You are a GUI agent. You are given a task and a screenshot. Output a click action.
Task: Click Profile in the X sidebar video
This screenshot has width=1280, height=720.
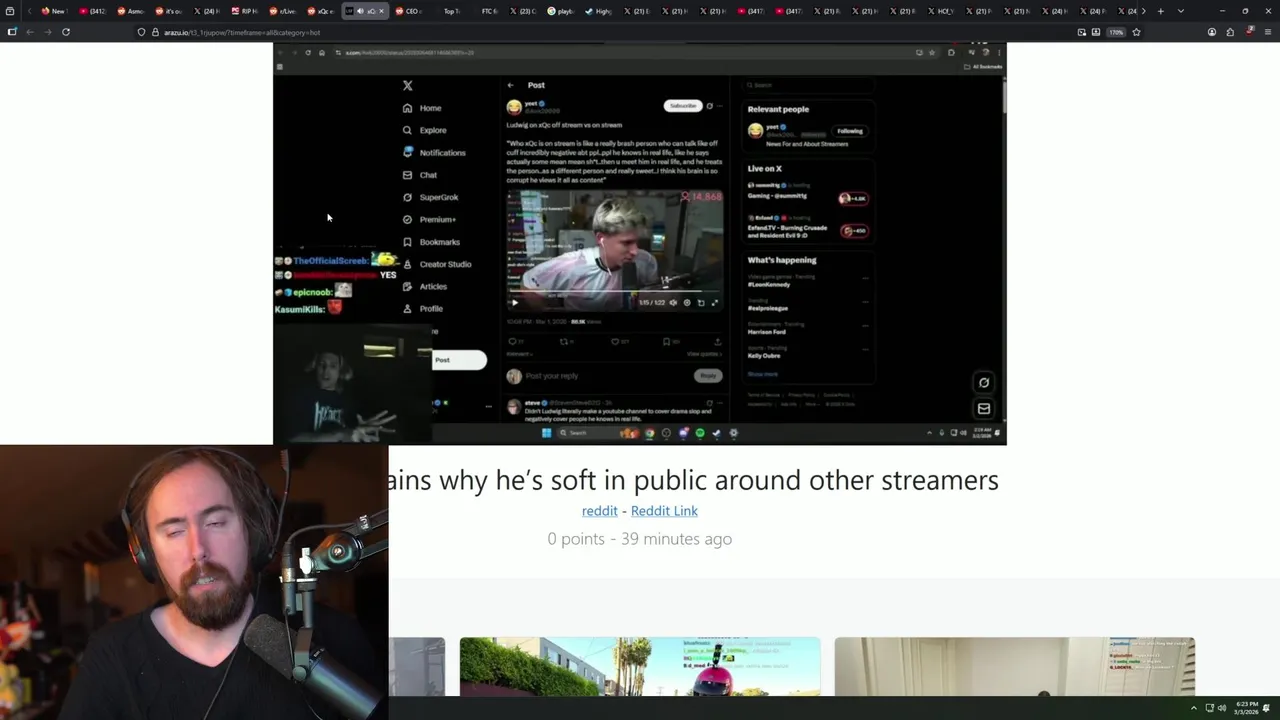pos(423,309)
